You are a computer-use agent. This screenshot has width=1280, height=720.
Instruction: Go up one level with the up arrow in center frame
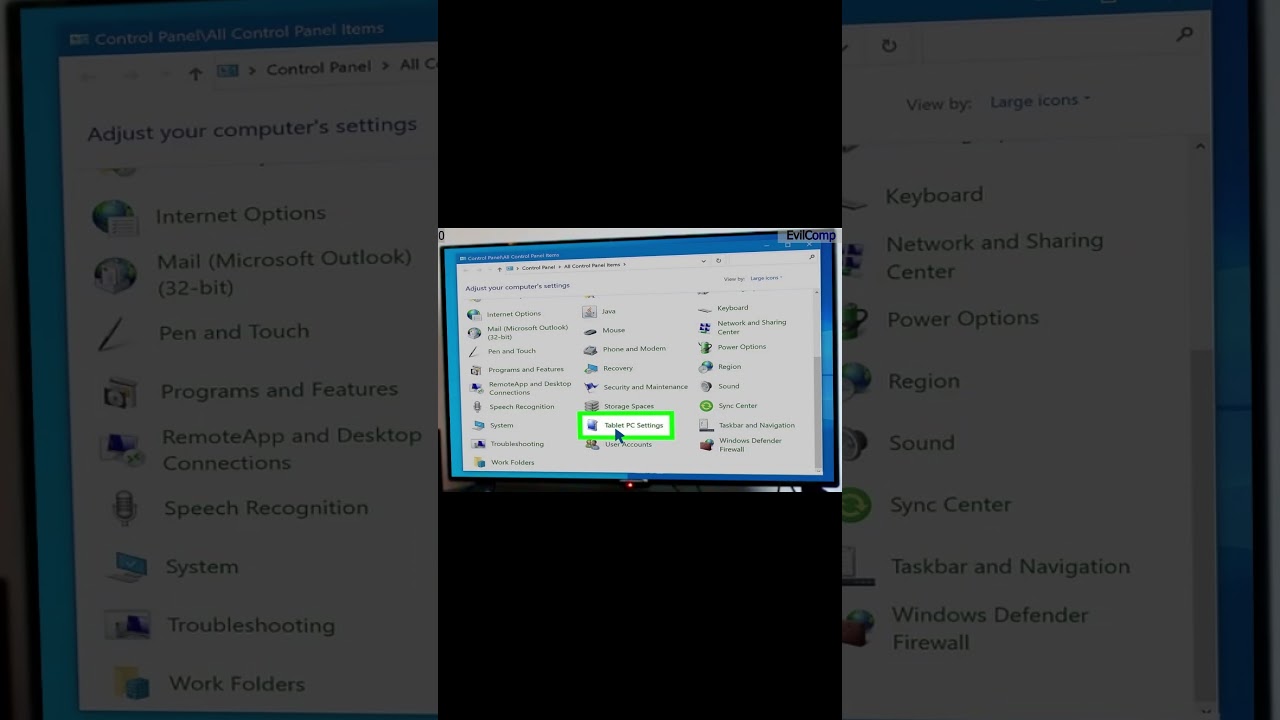click(500, 268)
